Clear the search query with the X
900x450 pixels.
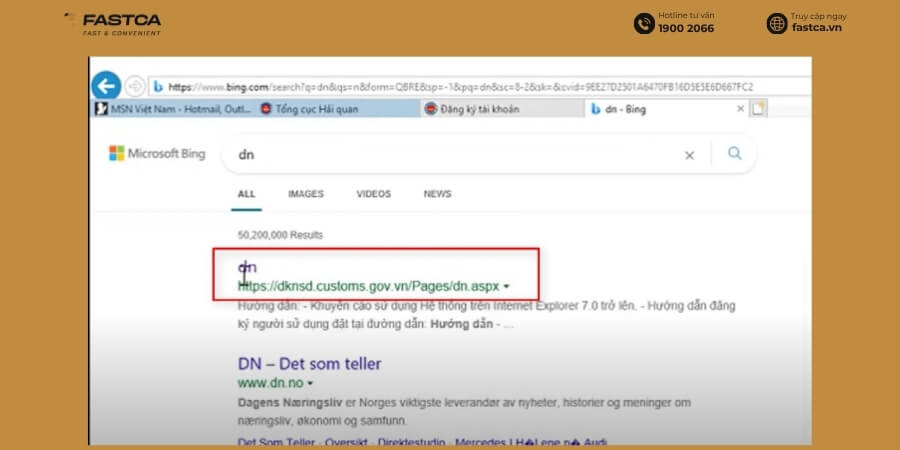tap(689, 156)
